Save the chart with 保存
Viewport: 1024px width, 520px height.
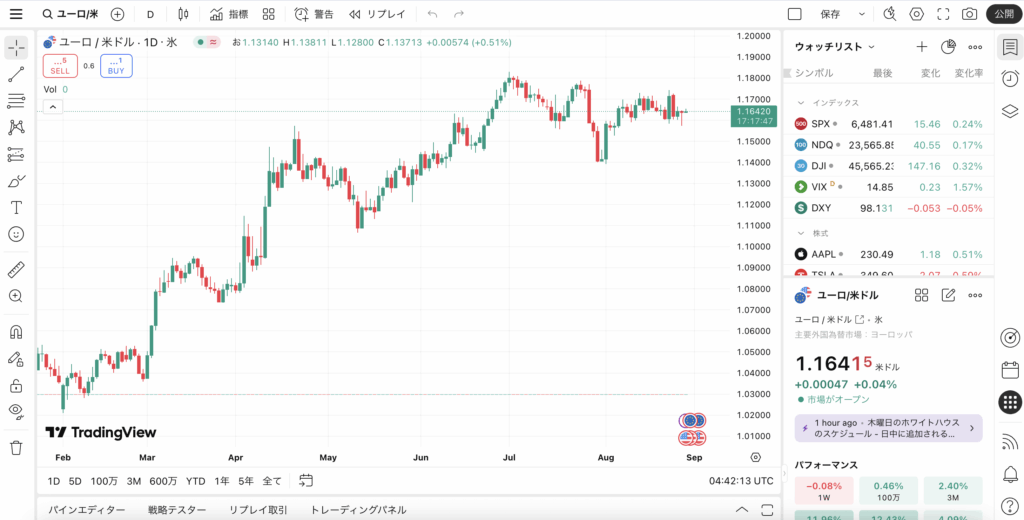tap(830, 14)
